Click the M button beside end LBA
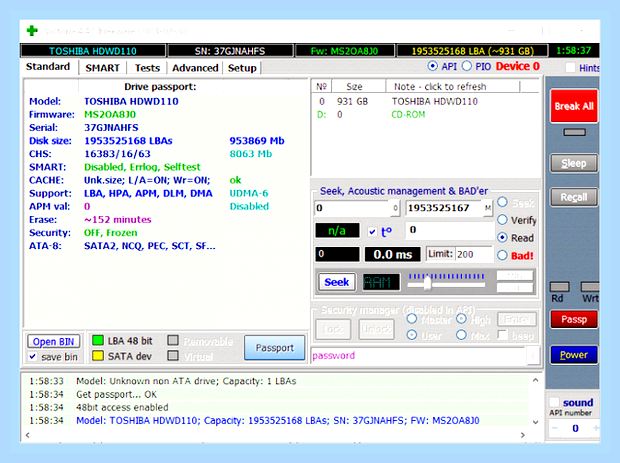The width and height of the screenshot is (620, 463). pos(488,208)
